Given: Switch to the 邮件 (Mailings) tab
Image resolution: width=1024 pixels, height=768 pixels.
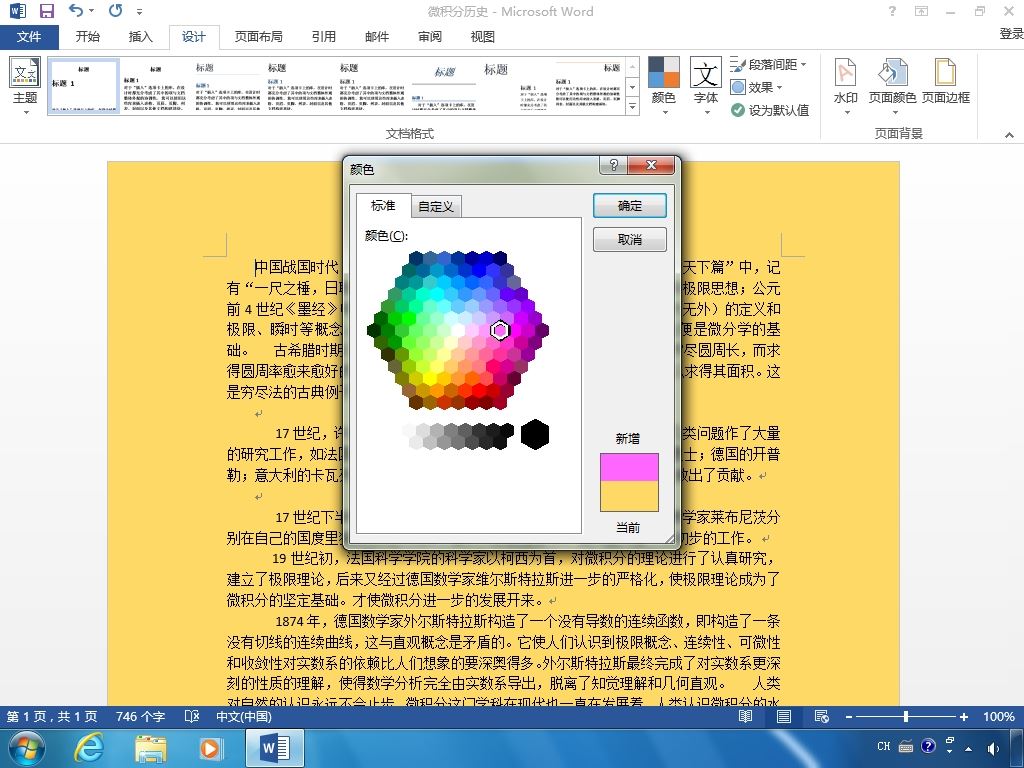Looking at the screenshot, I should point(377,37).
